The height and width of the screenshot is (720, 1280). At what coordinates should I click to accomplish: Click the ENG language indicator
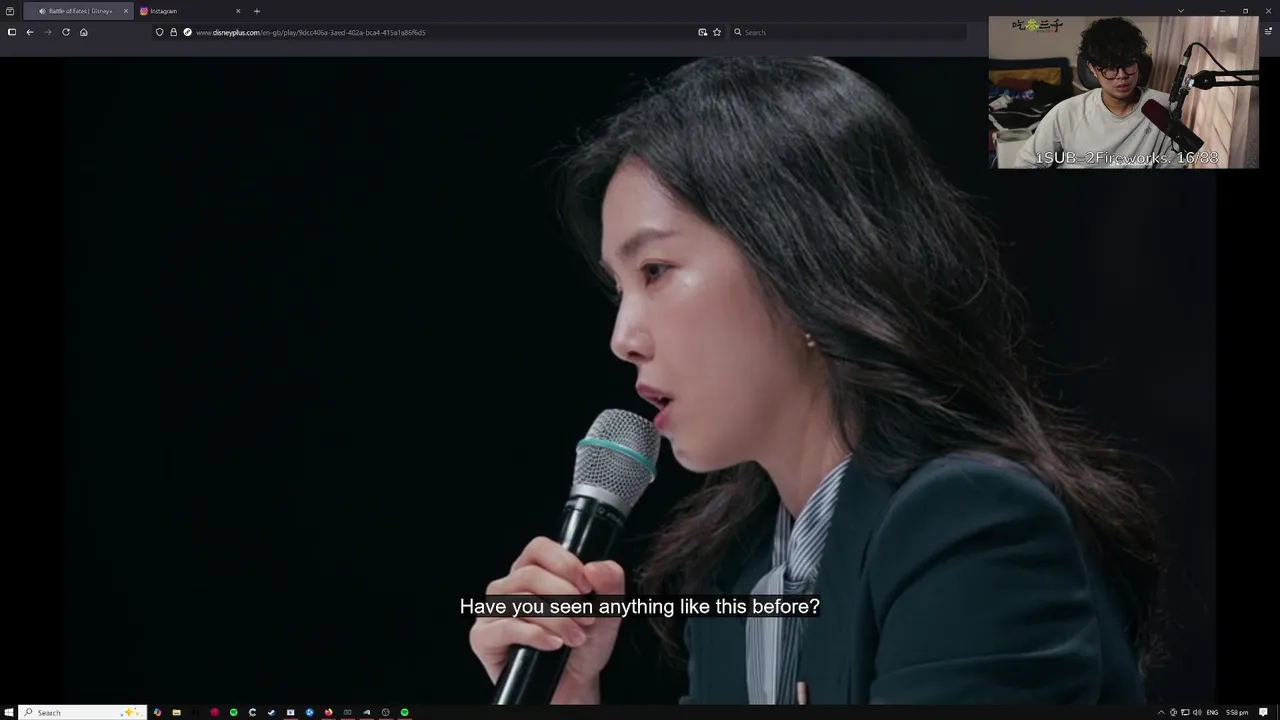[1213, 712]
